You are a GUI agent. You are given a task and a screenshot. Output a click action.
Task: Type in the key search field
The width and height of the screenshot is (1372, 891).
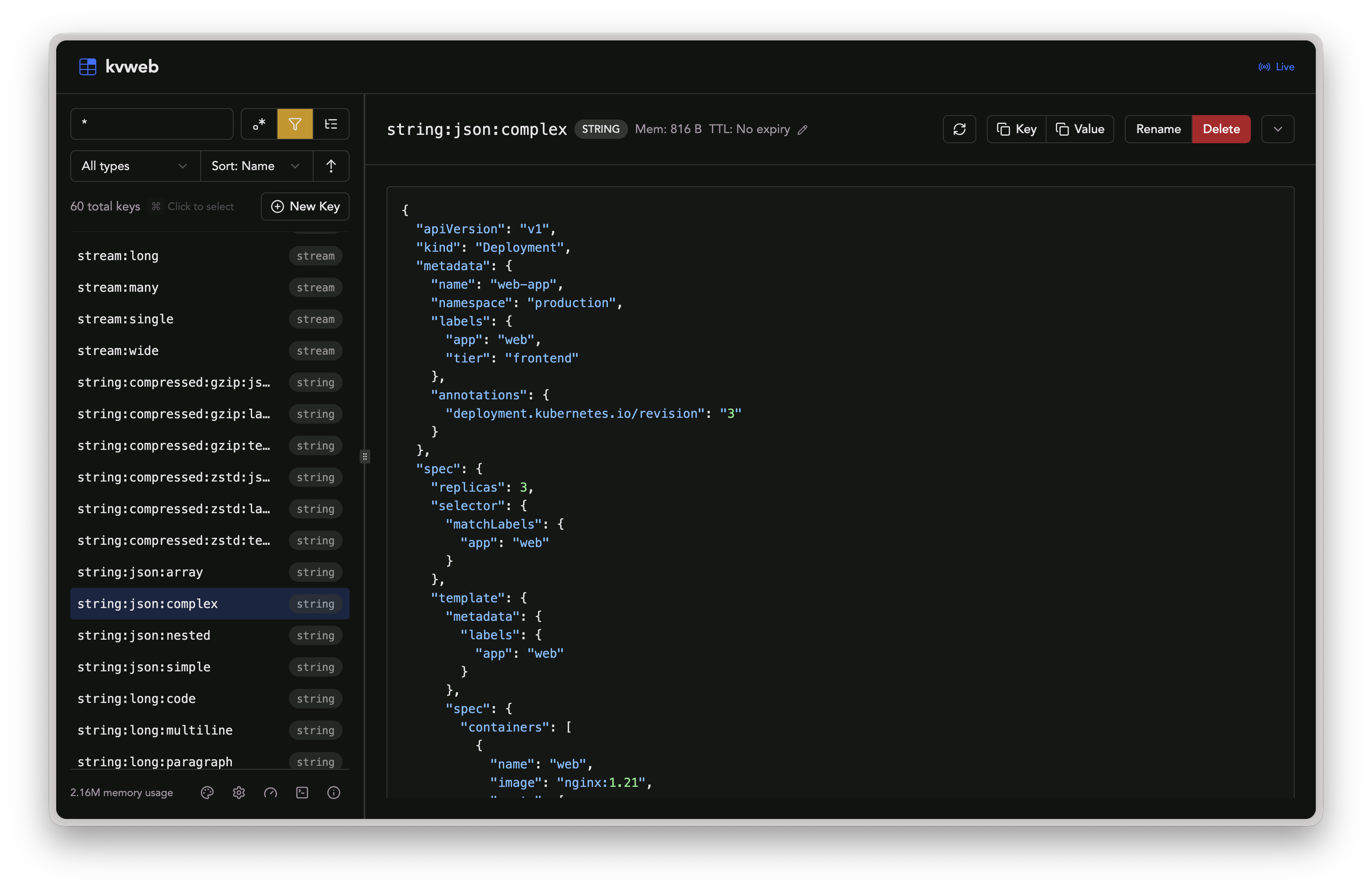click(x=152, y=124)
